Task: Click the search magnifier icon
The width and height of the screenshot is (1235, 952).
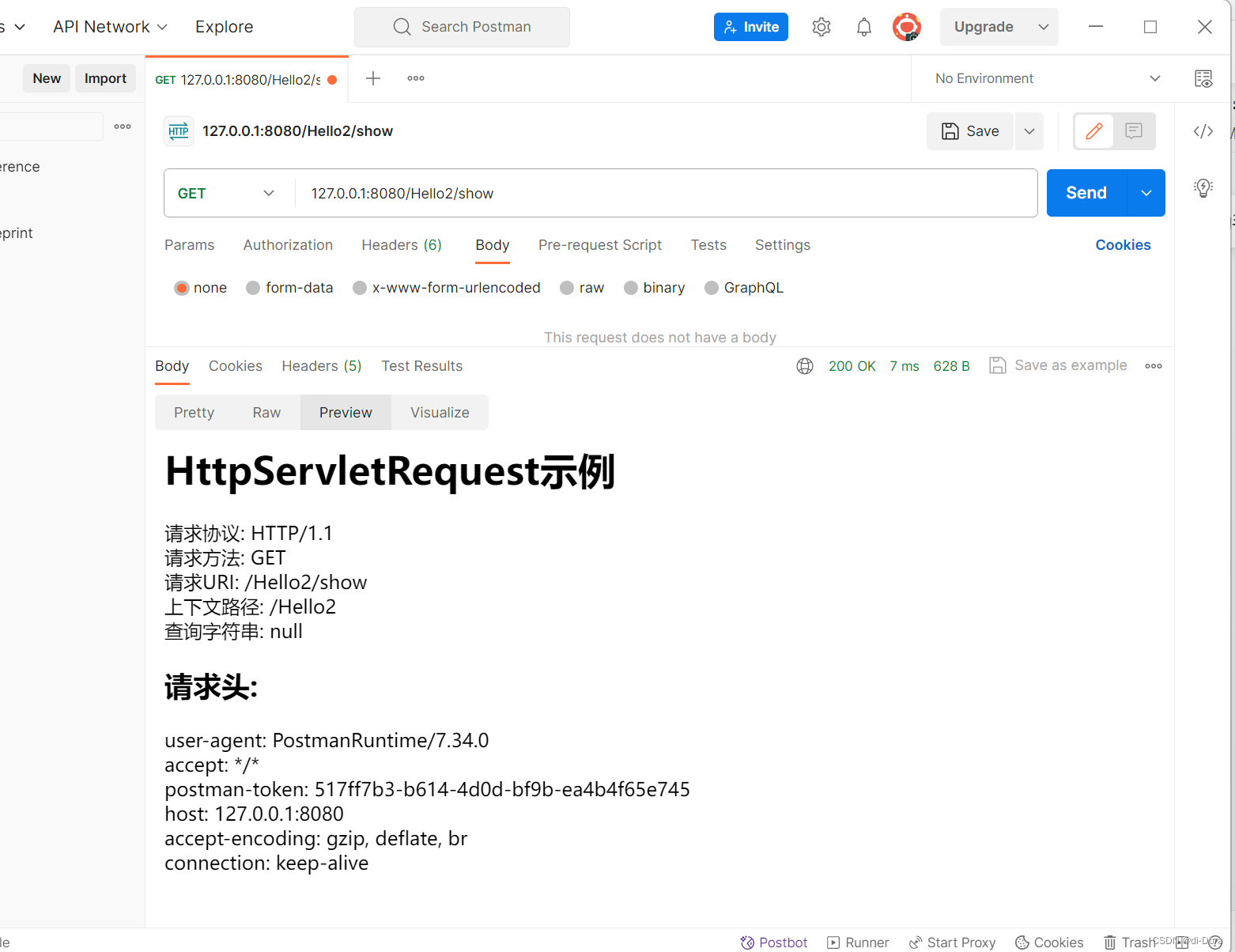Action: [402, 27]
